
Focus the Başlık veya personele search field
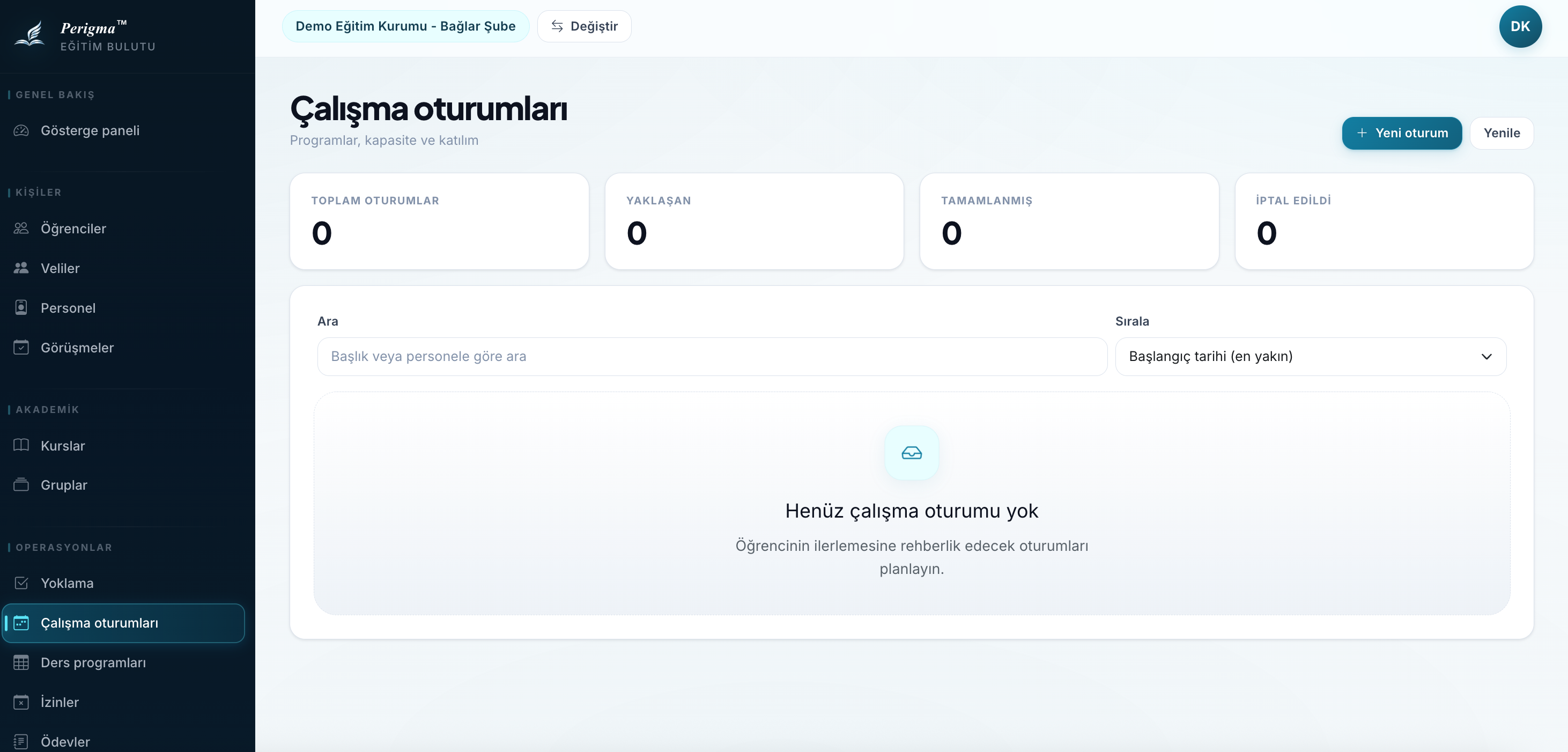click(x=712, y=356)
